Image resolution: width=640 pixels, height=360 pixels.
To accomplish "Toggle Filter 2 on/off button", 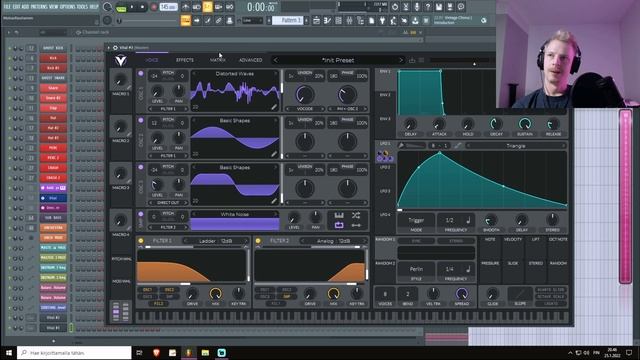I will 258,241.
